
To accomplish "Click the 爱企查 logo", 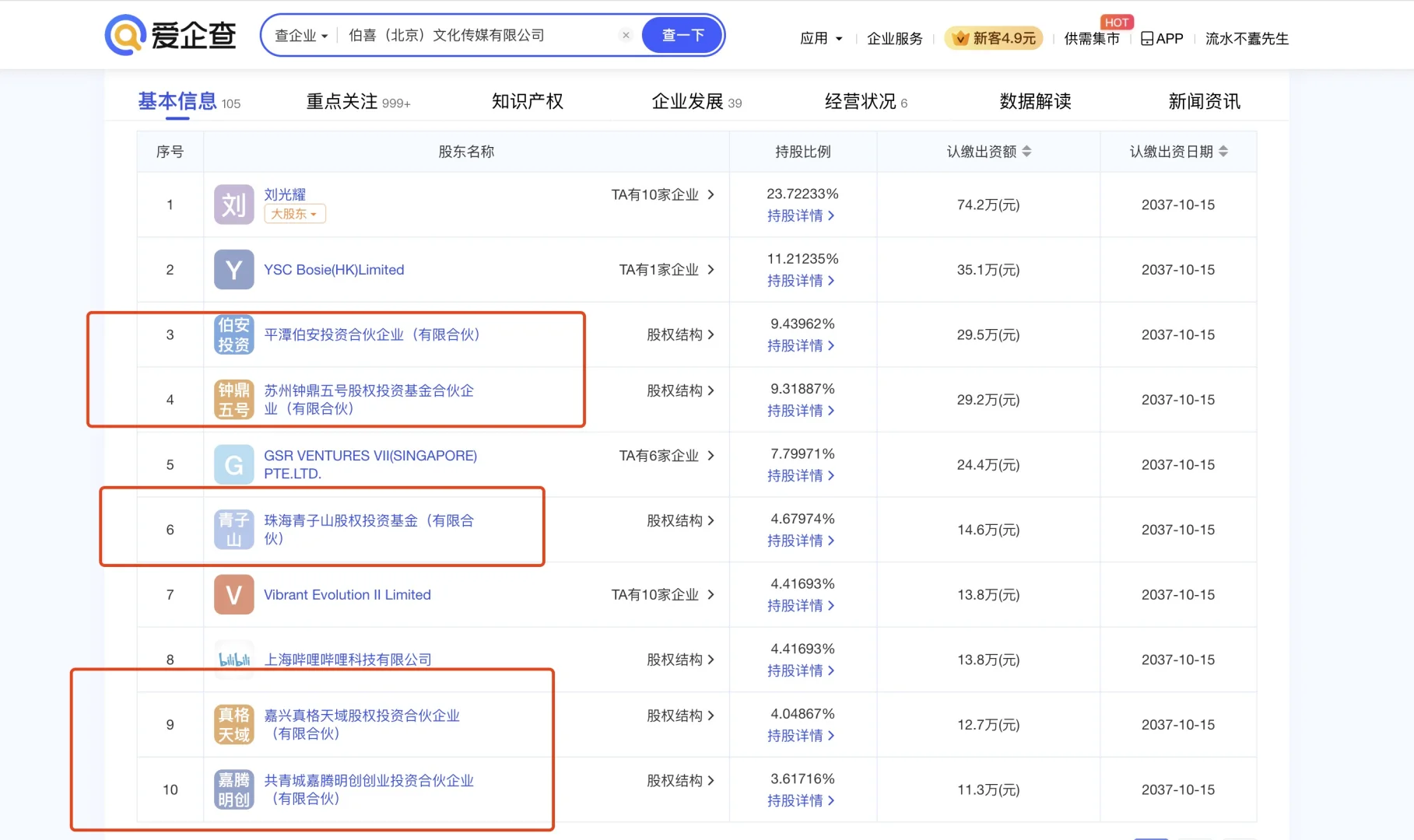I will (x=170, y=35).
